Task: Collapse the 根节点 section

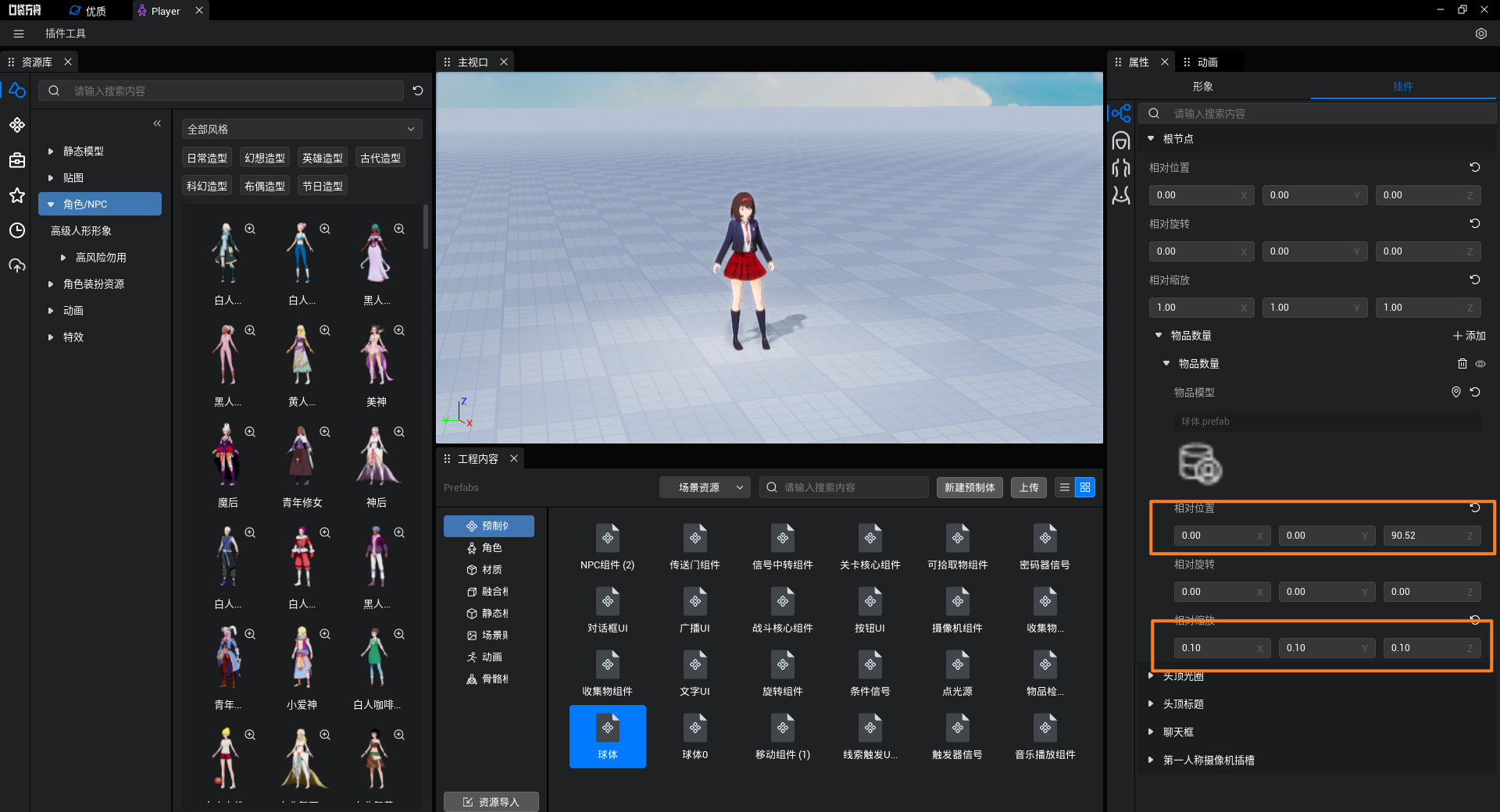Action: coord(1151,138)
